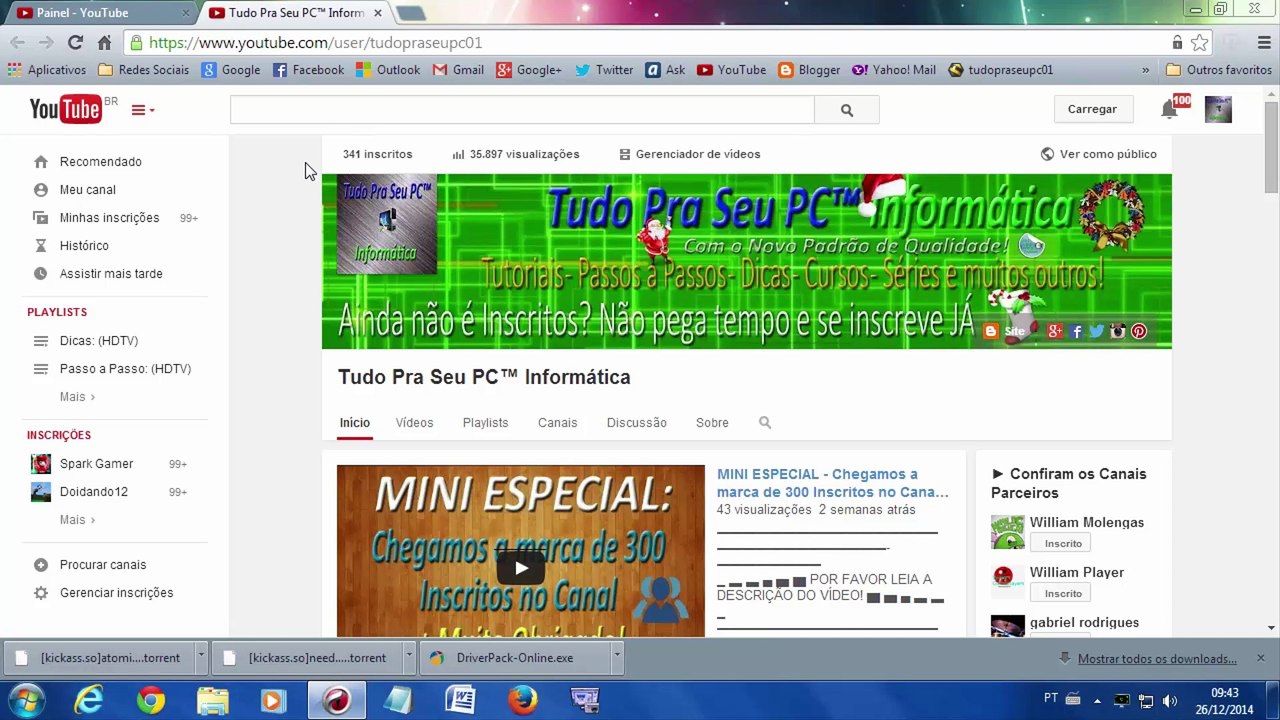Show hidden system tray icons
Image resolution: width=1280 pixels, height=720 pixels.
point(1097,701)
